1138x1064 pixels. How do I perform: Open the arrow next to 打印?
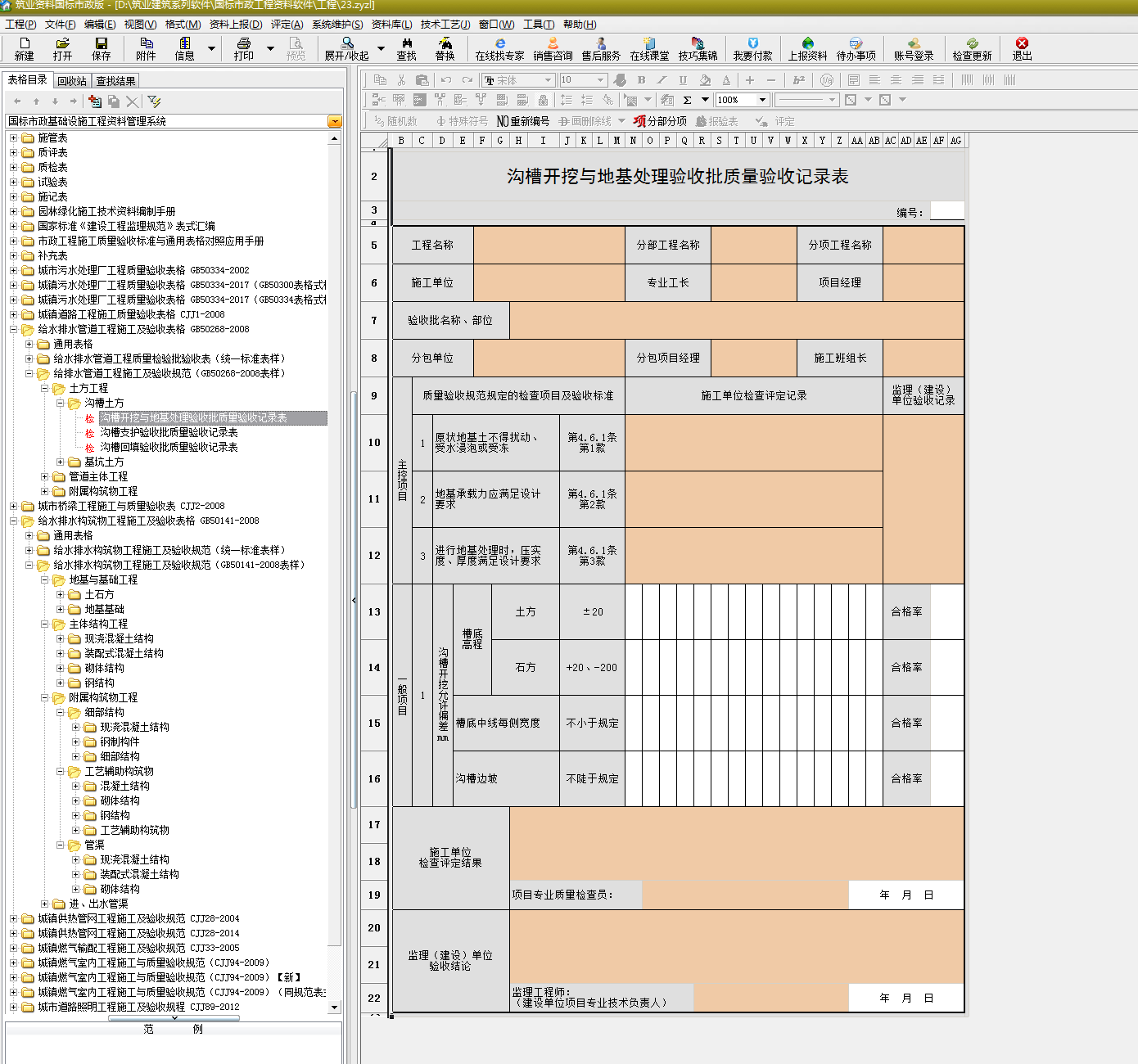(270, 49)
